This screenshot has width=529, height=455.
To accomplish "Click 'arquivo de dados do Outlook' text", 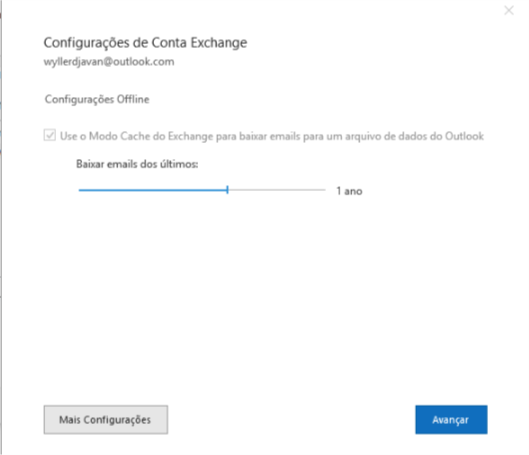I will [415, 136].
